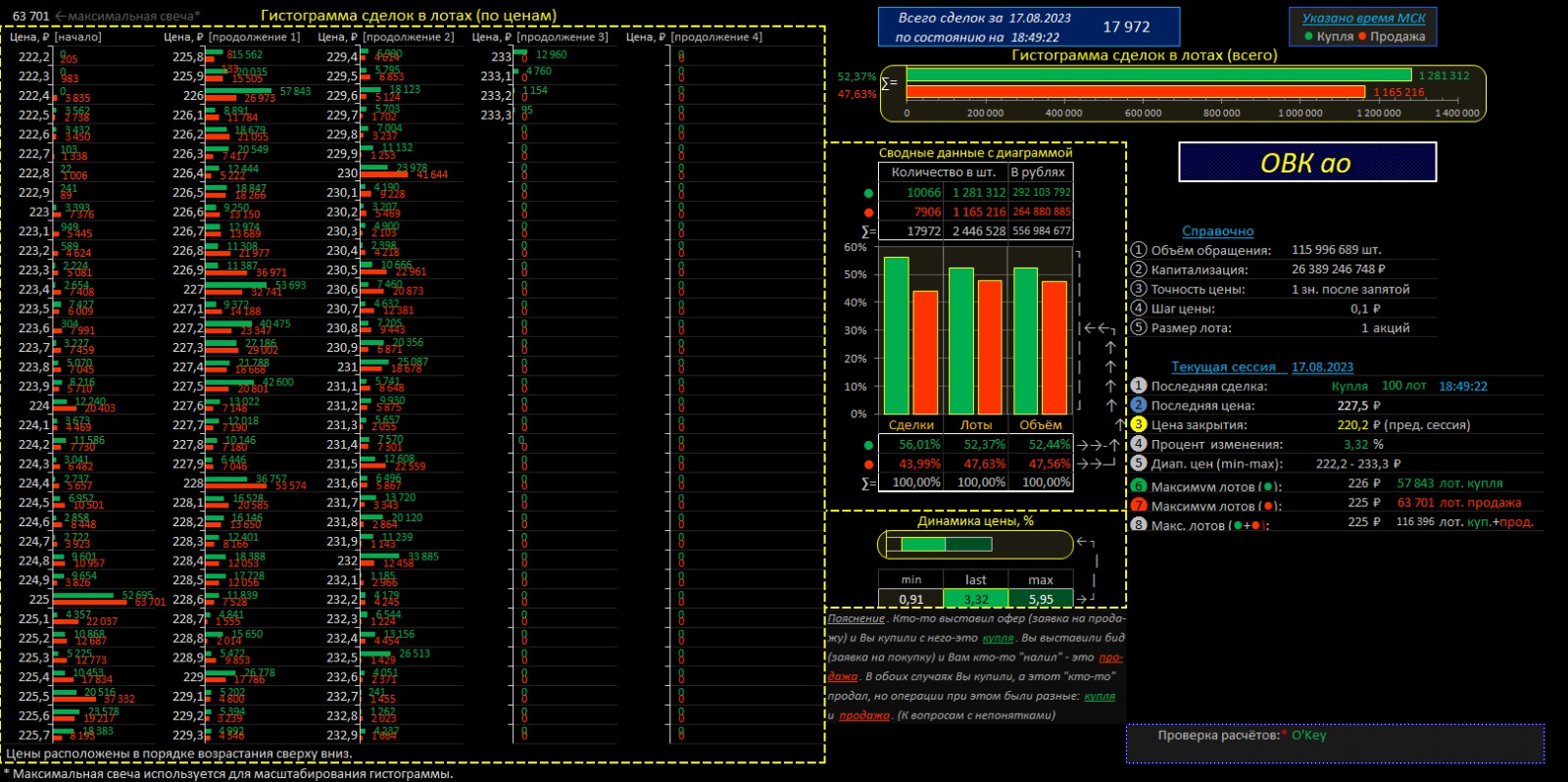Click the O'Key check result

[1308, 735]
